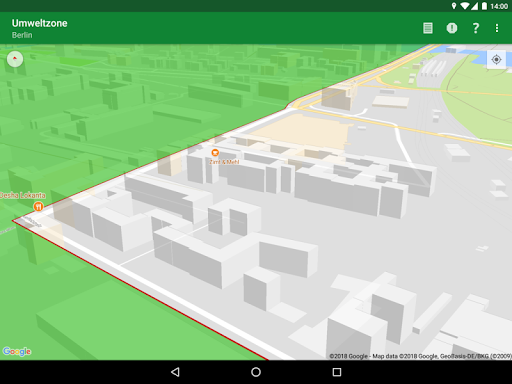
Task: Open the three-dot overflow menu
Action: tap(497, 28)
